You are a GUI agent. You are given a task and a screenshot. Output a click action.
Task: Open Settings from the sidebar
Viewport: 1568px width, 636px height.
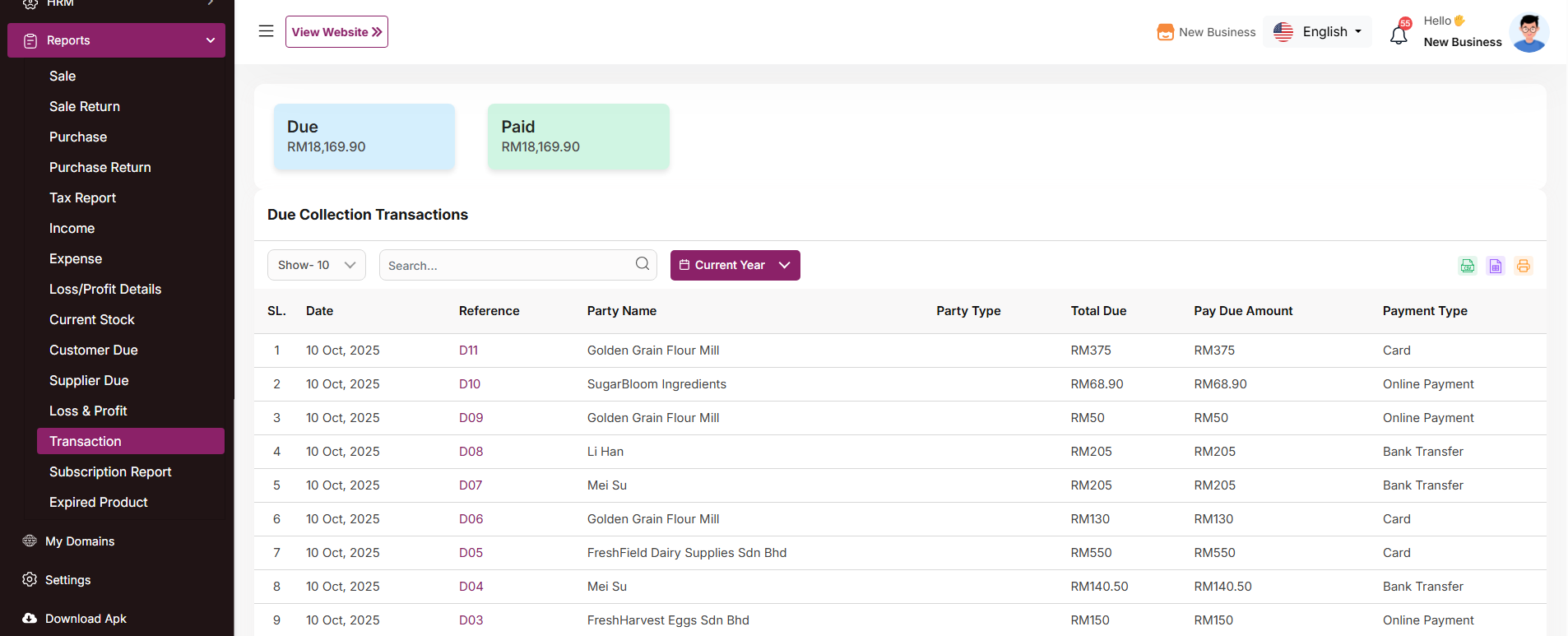[x=67, y=580]
